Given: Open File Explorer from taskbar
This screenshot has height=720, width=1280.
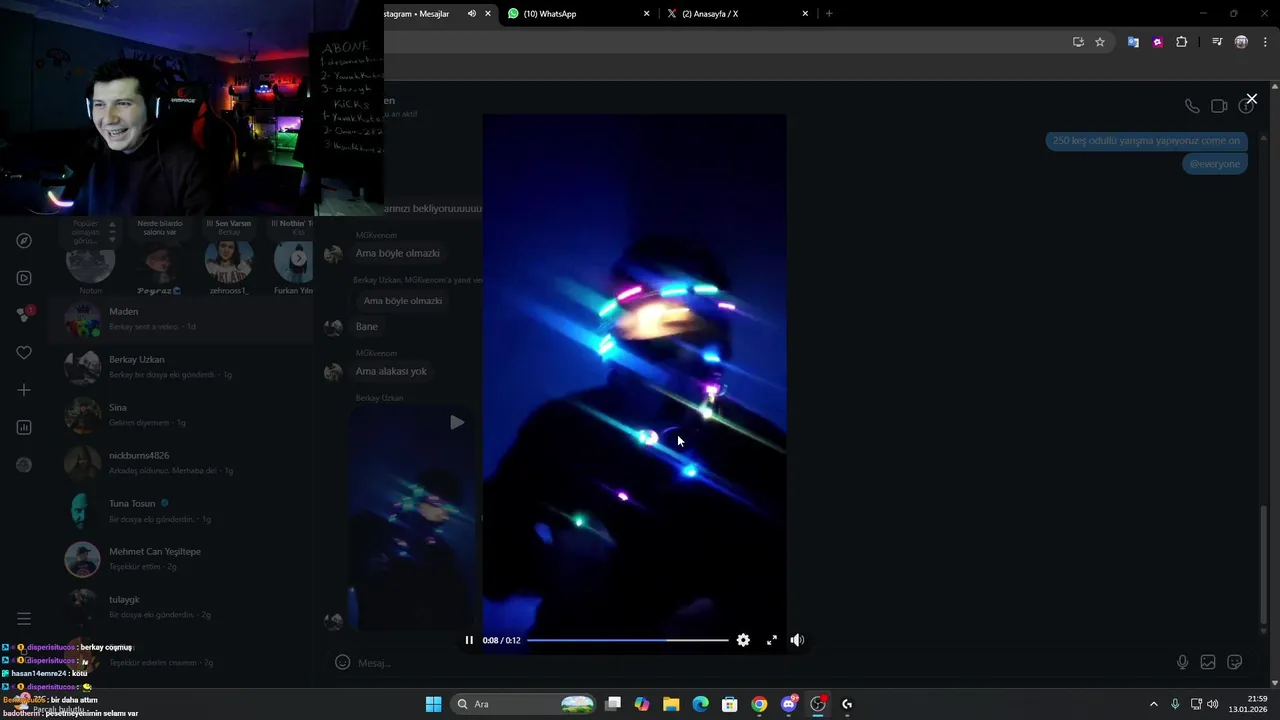Looking at the screenshot, I should click(x=671, y=704).
